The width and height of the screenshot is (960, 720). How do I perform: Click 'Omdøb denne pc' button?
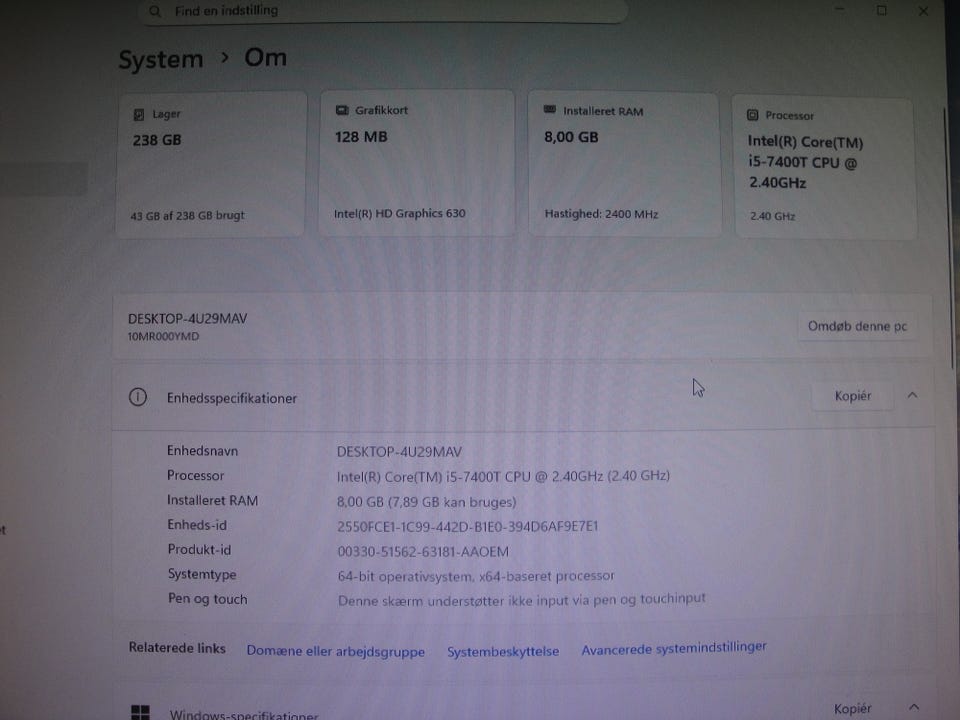[x=857, y=326]
